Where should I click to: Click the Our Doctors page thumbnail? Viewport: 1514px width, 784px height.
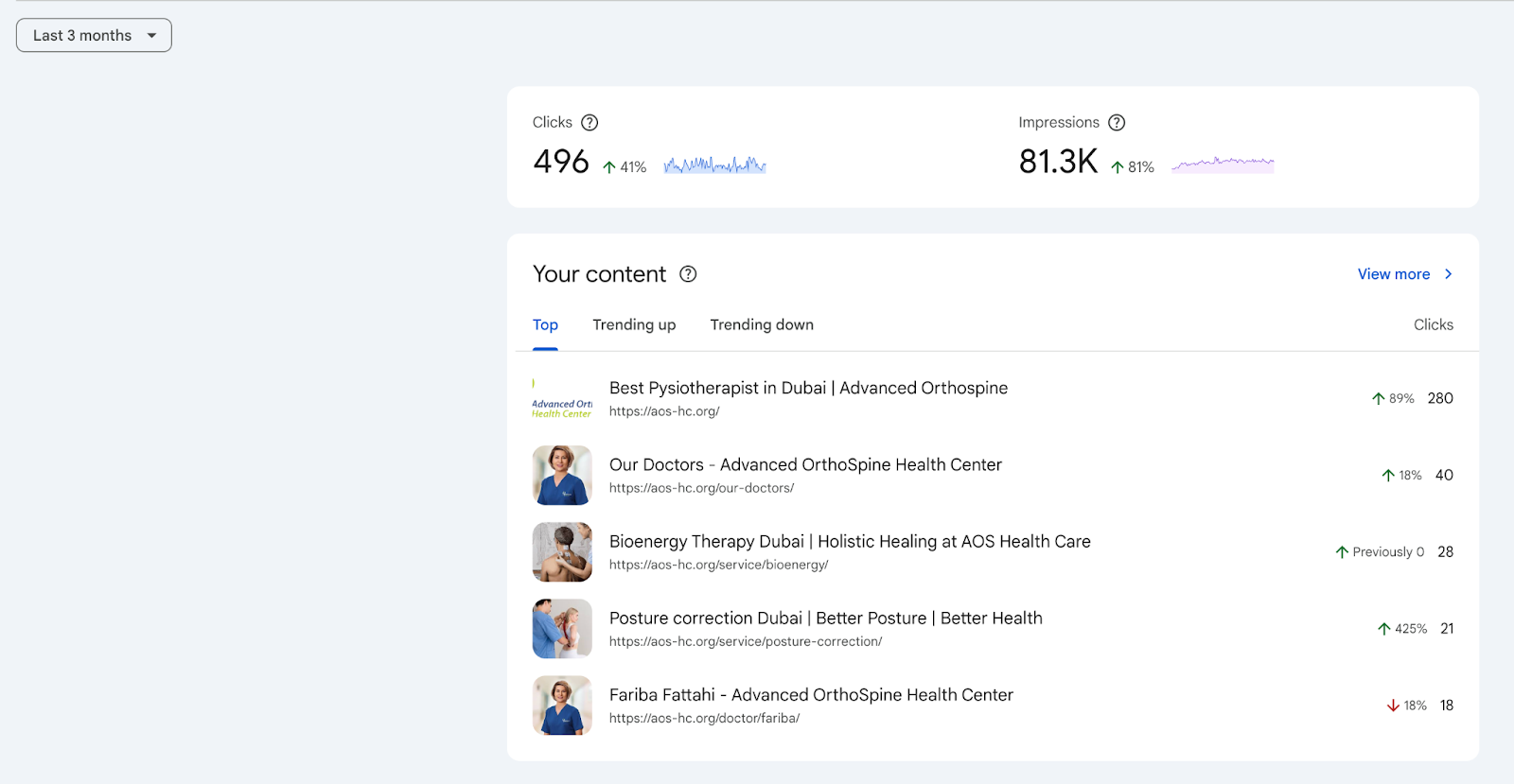coord(562,475)
